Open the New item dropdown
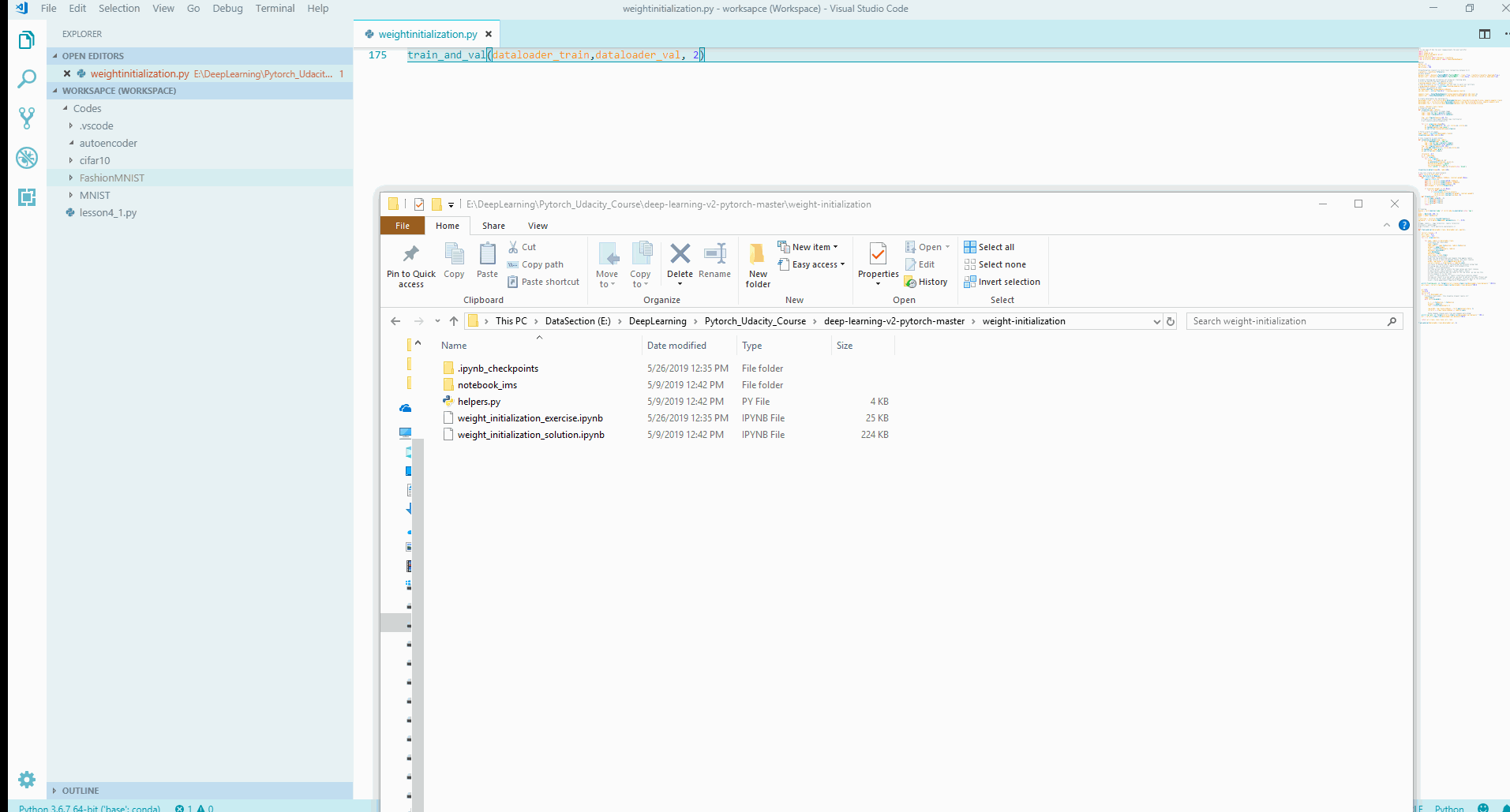Viewport: 1510px width, 812px height. coord(807,247)
